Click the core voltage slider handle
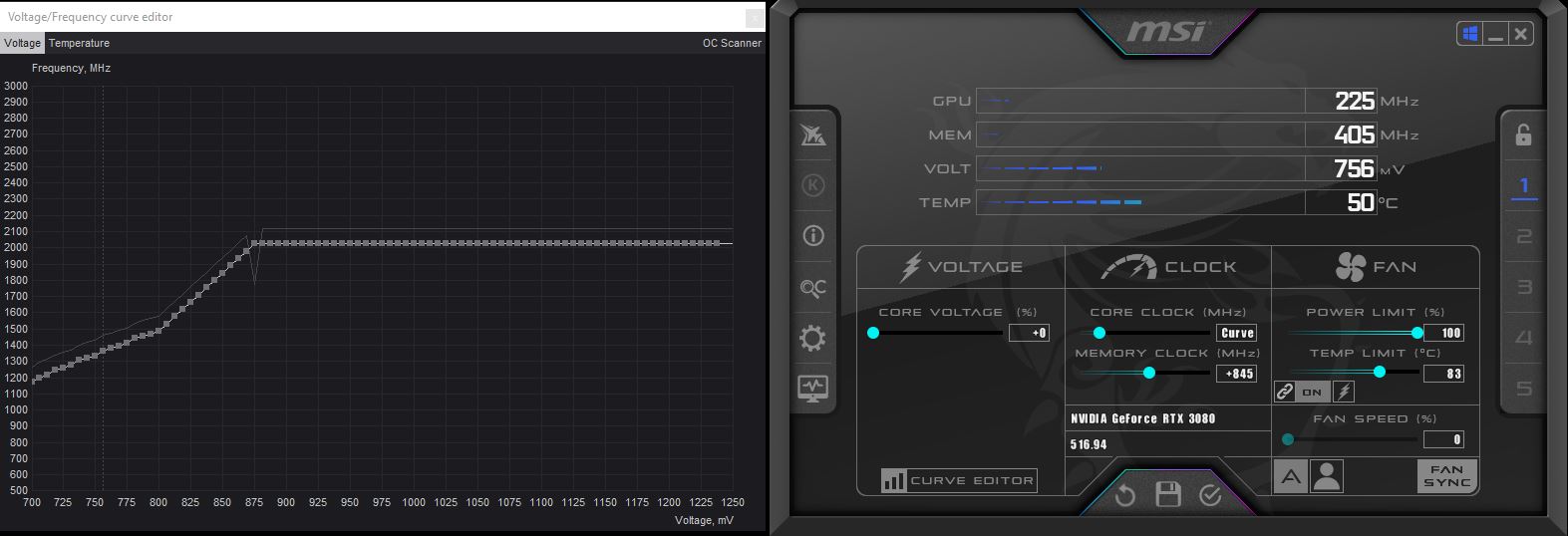 pos(873,333)
